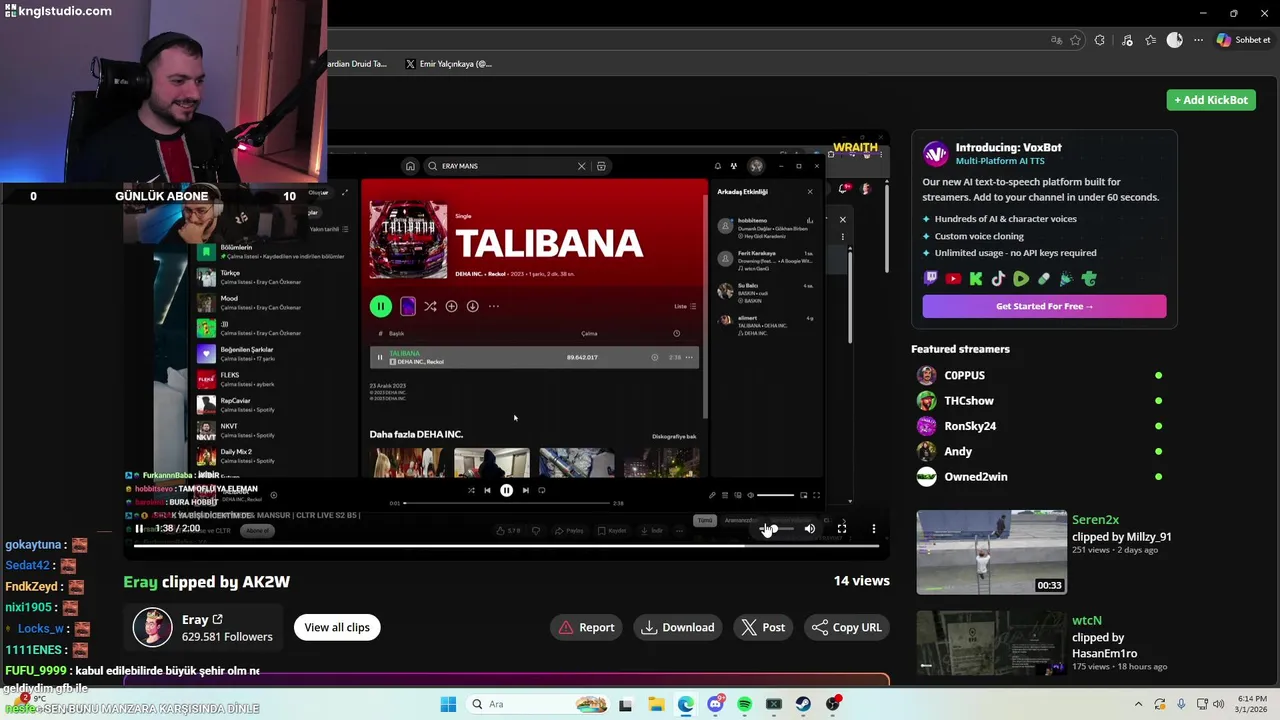Share clip via X Post button

pyautogui.click(x=764, y=627)
